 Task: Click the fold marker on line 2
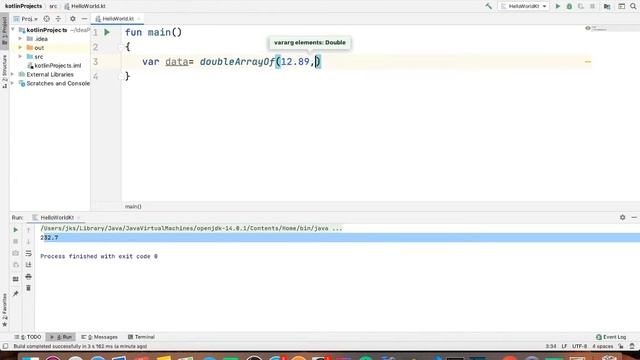click(121, 47)
